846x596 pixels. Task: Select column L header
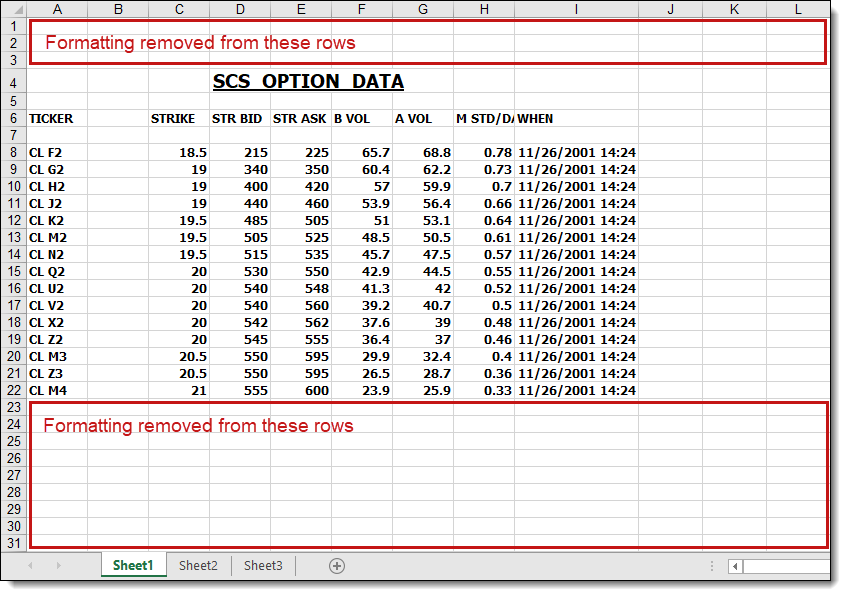coord(799,9)
